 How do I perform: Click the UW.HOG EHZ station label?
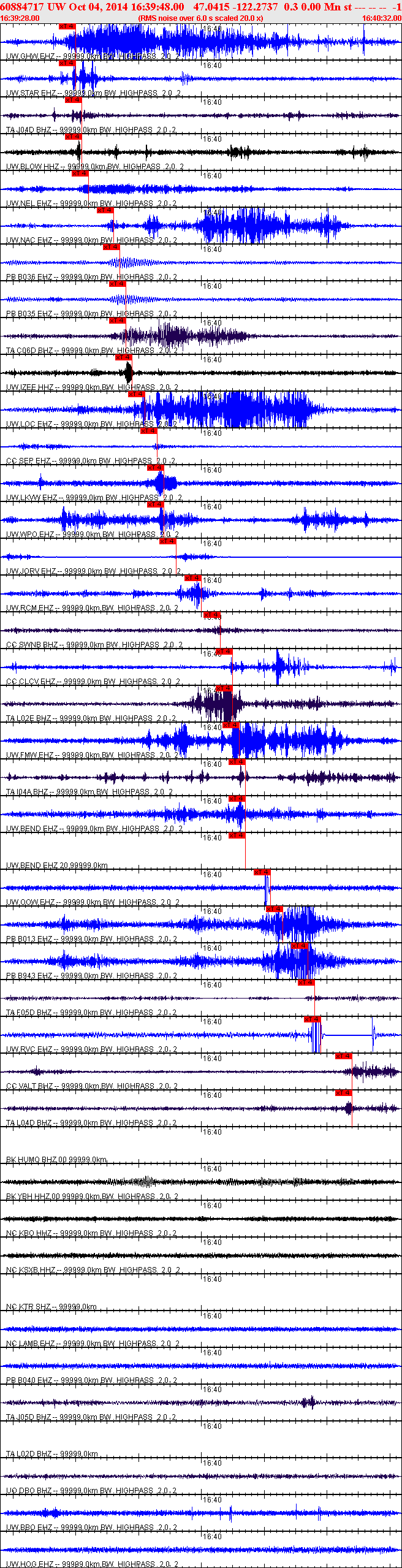click(30, 1564)
